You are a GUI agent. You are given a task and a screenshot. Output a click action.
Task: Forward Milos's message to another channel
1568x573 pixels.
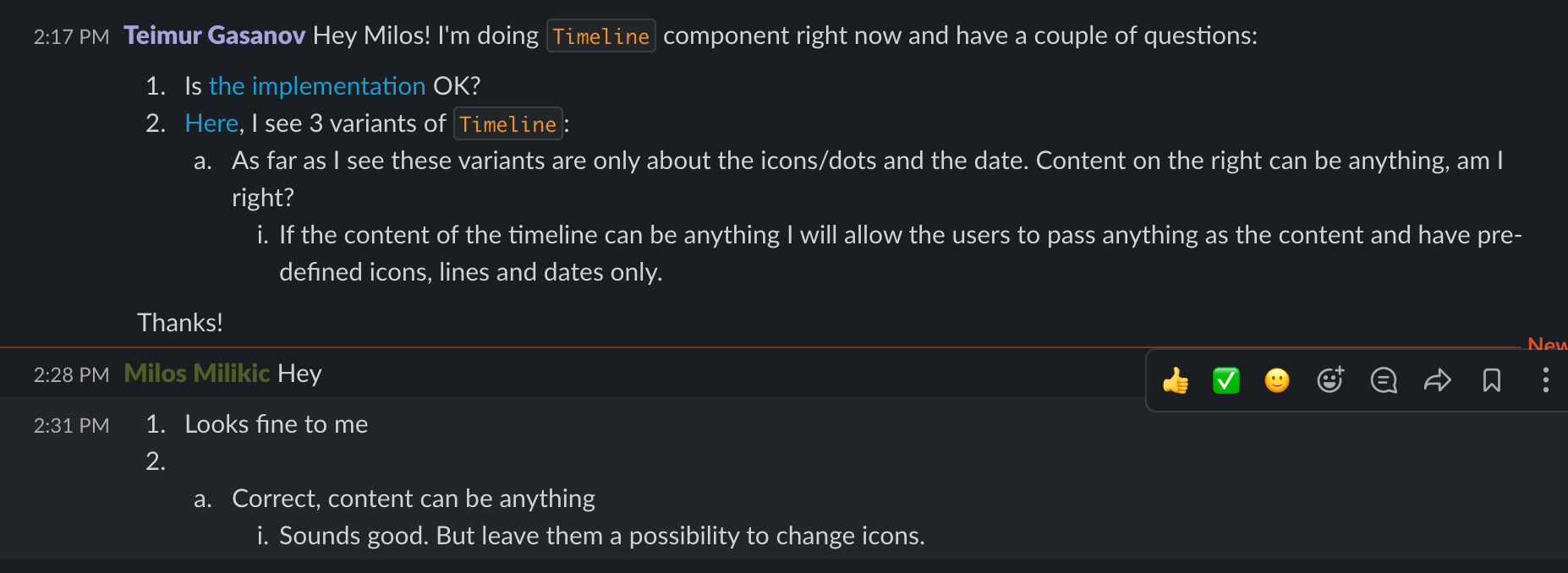click(1437, 381)
